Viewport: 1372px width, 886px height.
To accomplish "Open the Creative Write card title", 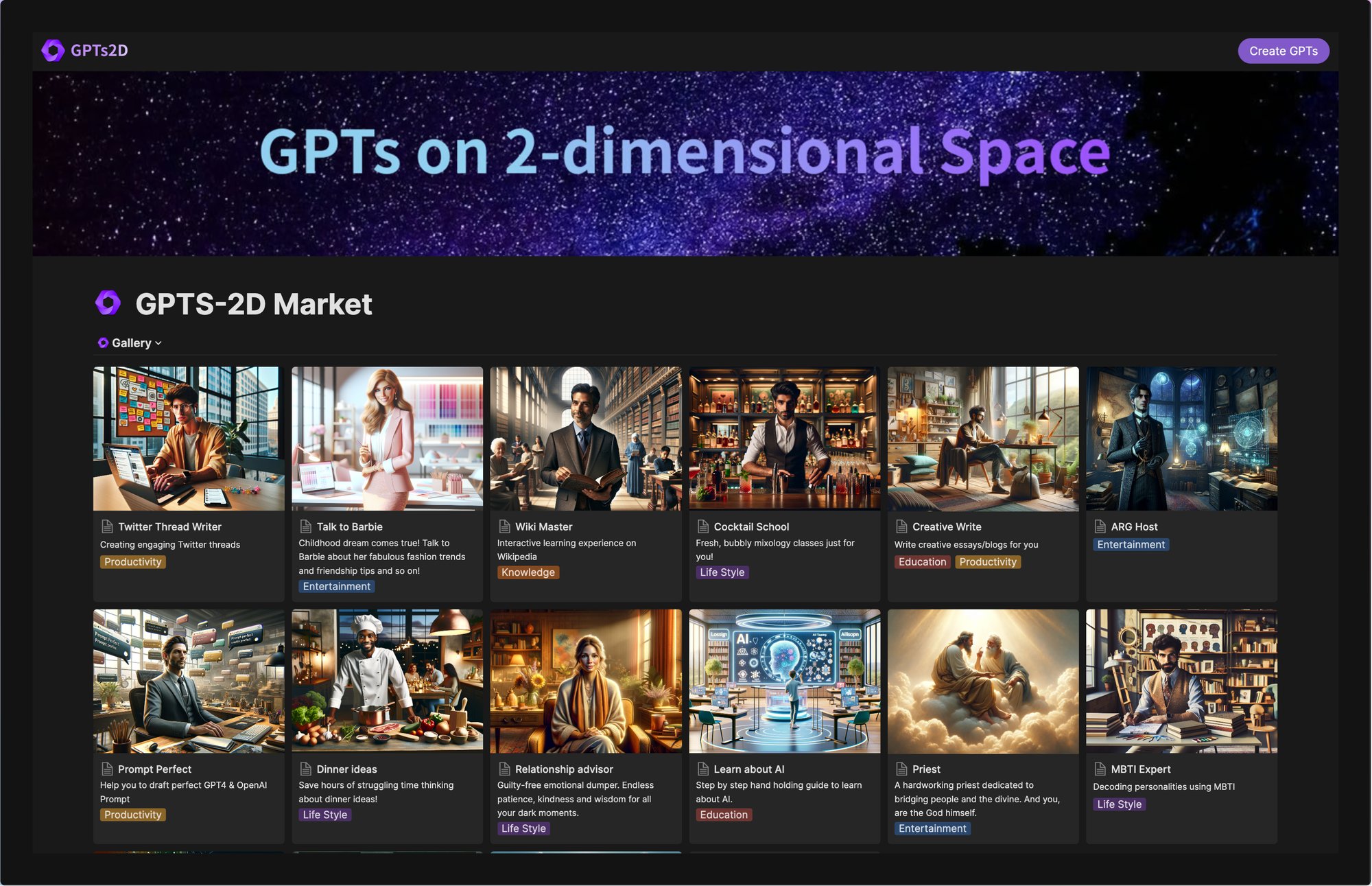I will tap(946, 526).
